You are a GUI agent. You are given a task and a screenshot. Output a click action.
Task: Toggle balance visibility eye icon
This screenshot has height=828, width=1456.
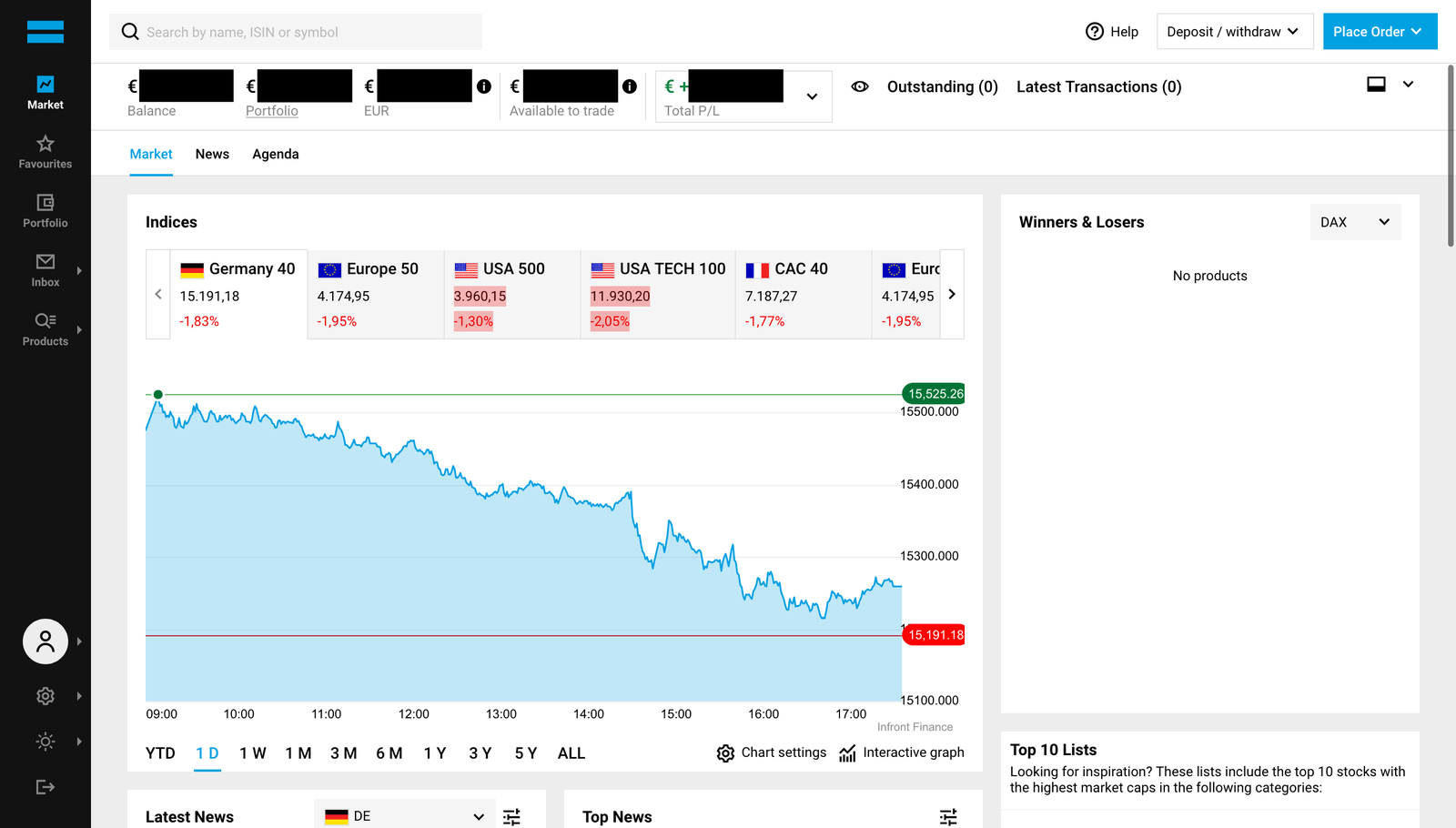pyautogui.click(x=859, y=86)
